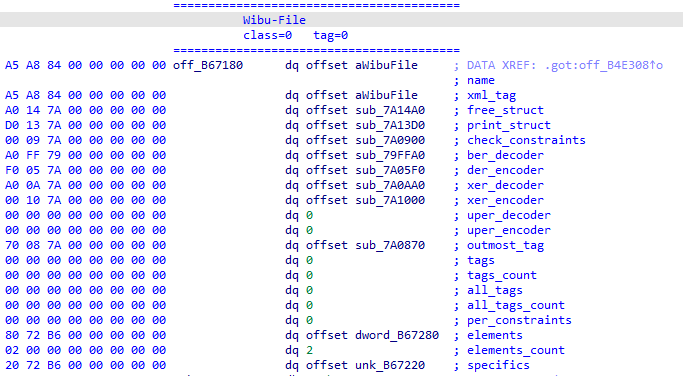The image size is (683, 376).
Task: Select hex bytes 02 00 00 row
Action: 85,350
